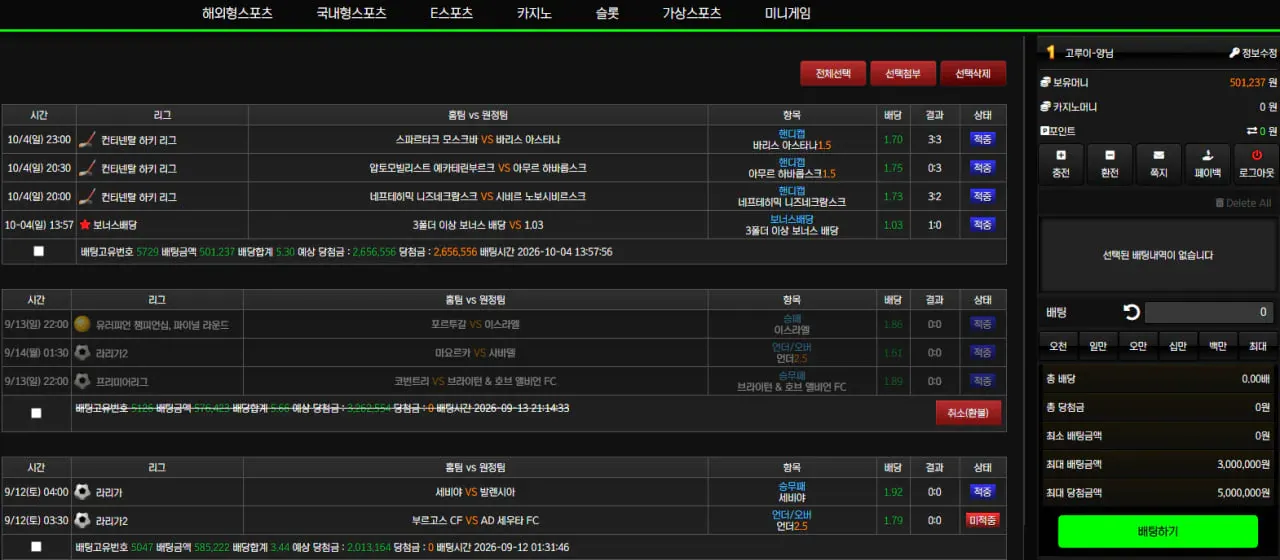This screenshot has width=1280, height=560.
Task: Open the 미니게임 menu
Action: 788,14
